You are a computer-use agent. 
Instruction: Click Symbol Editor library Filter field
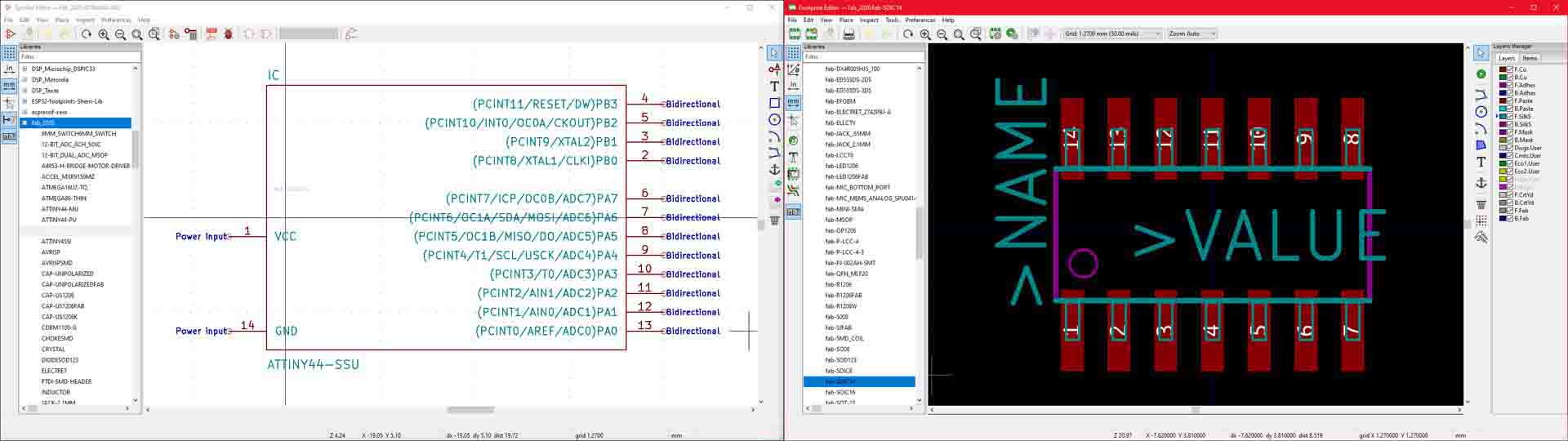tap(79, 57)
